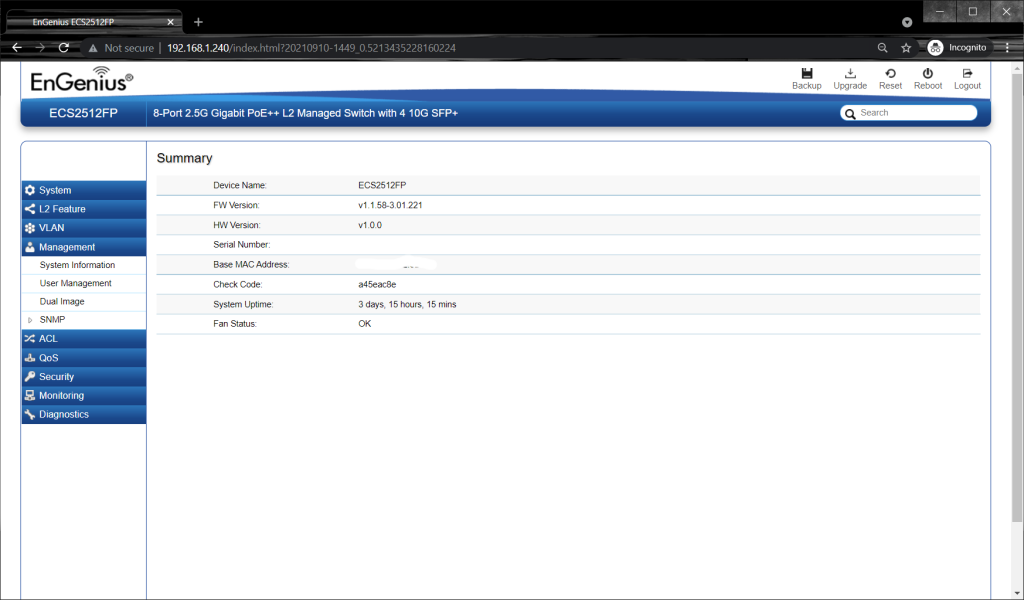The height and width of the screenshot is (600, 1024).
Task: Click the Summary heading
Action: tap(184, 158)
